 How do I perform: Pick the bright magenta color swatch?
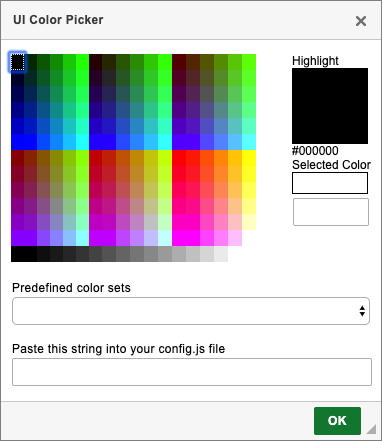click(179, 238)
